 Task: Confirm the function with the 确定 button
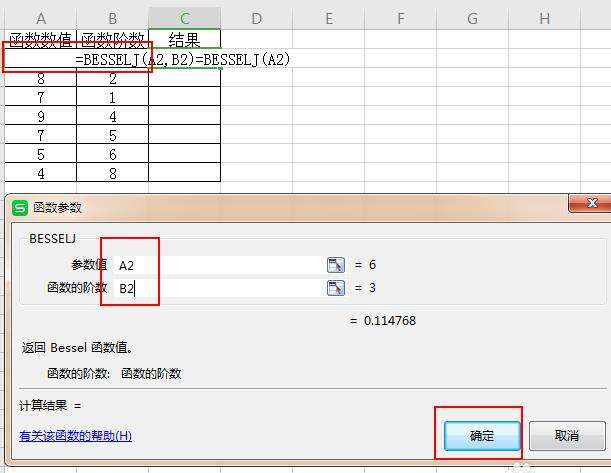point(482,436)
